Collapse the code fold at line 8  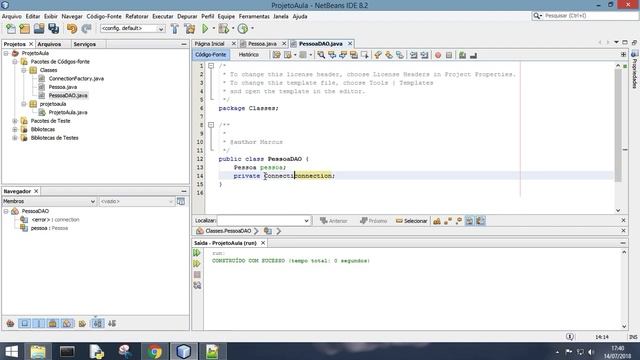coord(211,125)
